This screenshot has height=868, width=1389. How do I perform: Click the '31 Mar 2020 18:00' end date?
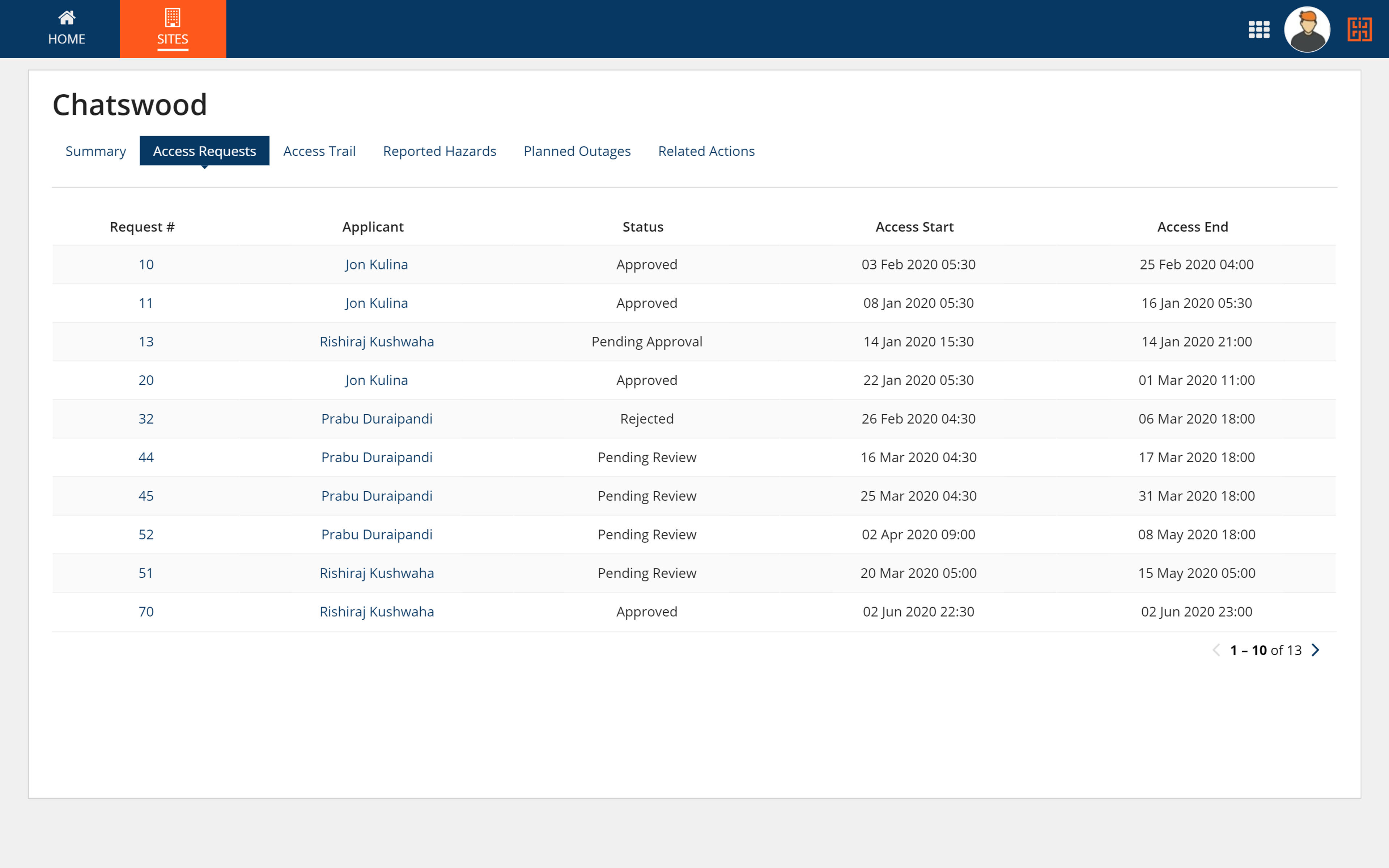tap(1197, 496)
